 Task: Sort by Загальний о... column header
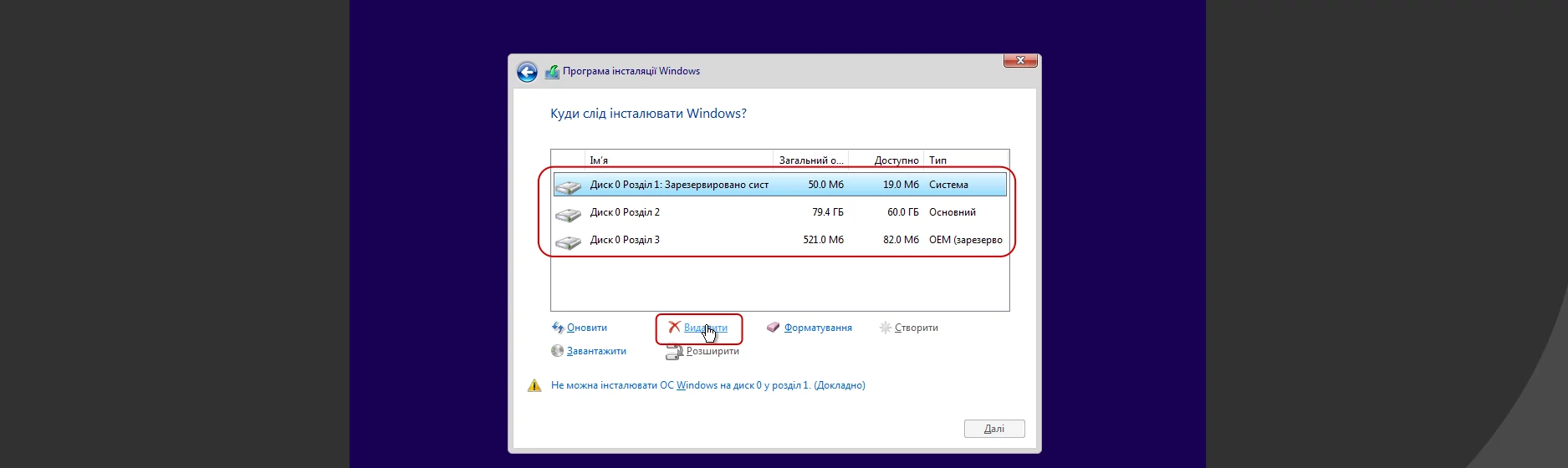coord(811,160)
